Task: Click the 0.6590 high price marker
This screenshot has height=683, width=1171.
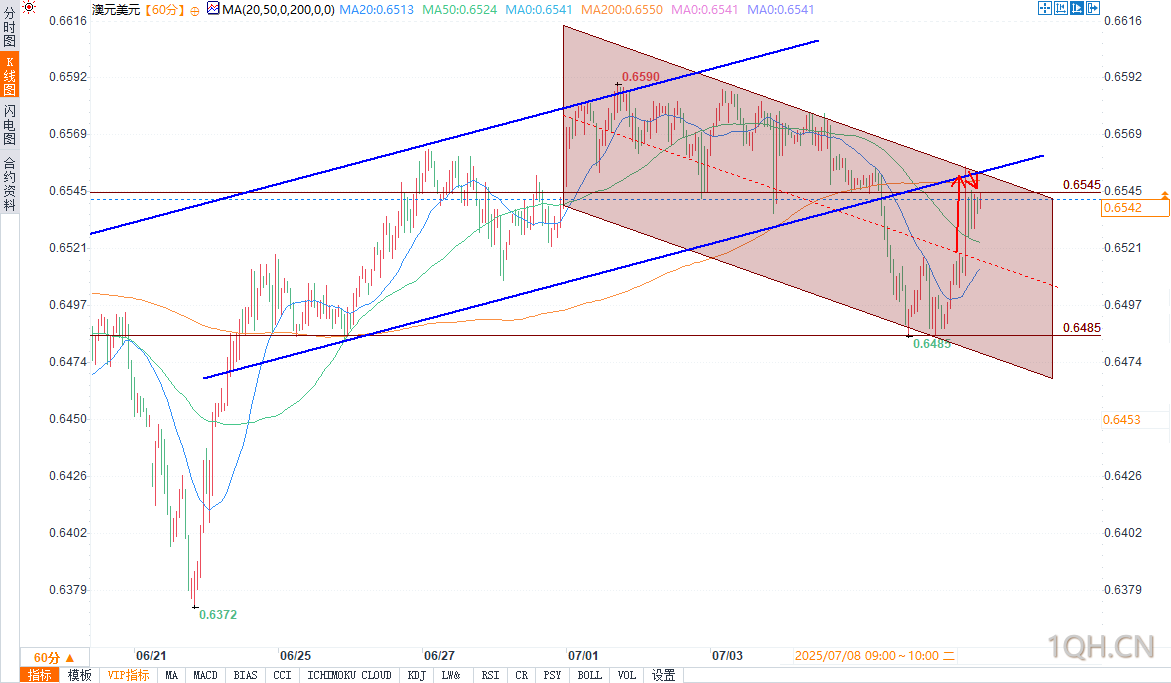Action: [641, 77]
